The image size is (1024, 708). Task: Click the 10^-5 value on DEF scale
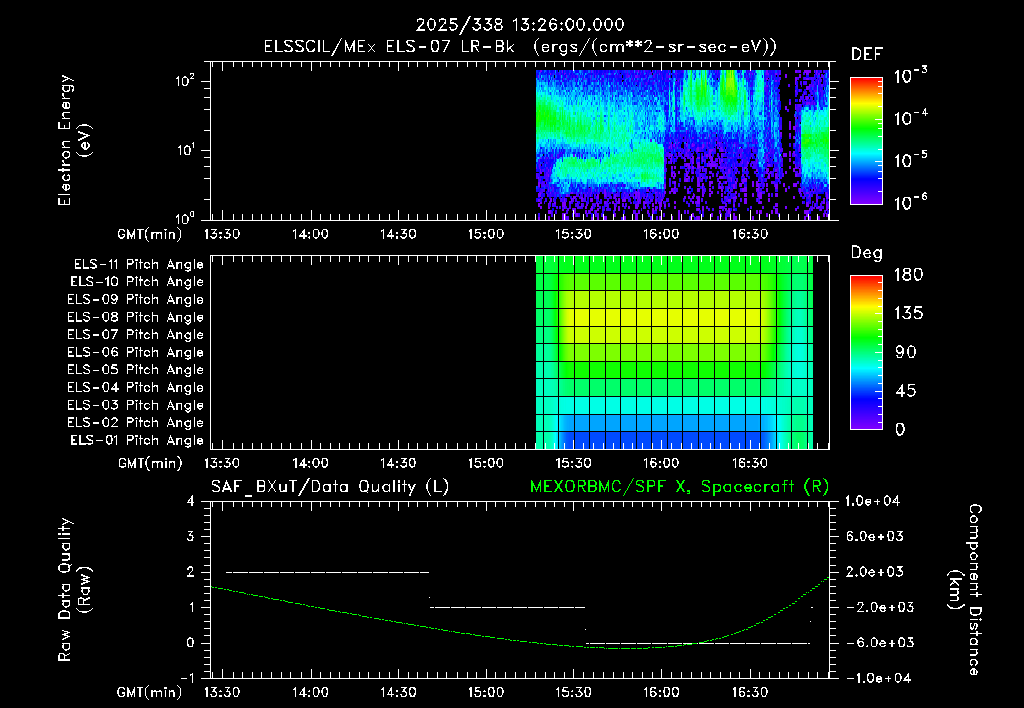(x=911, y=159)
